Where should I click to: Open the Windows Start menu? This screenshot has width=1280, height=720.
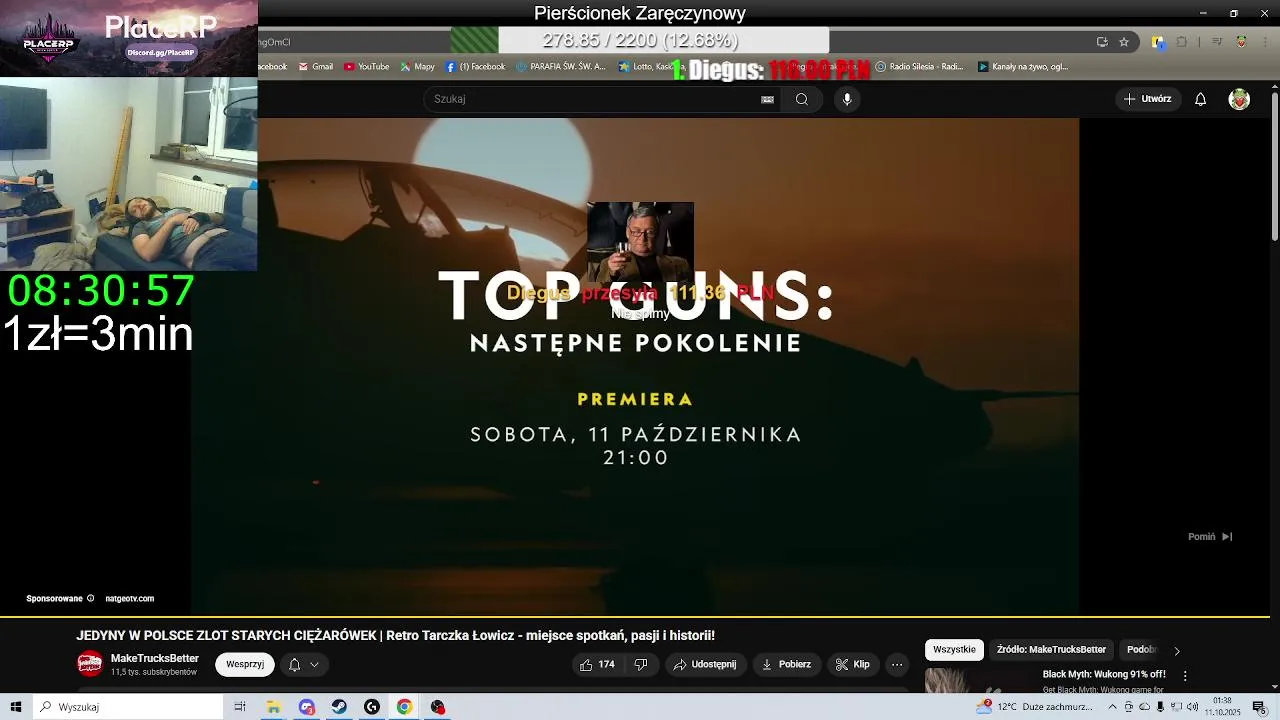tap(16, 707)
